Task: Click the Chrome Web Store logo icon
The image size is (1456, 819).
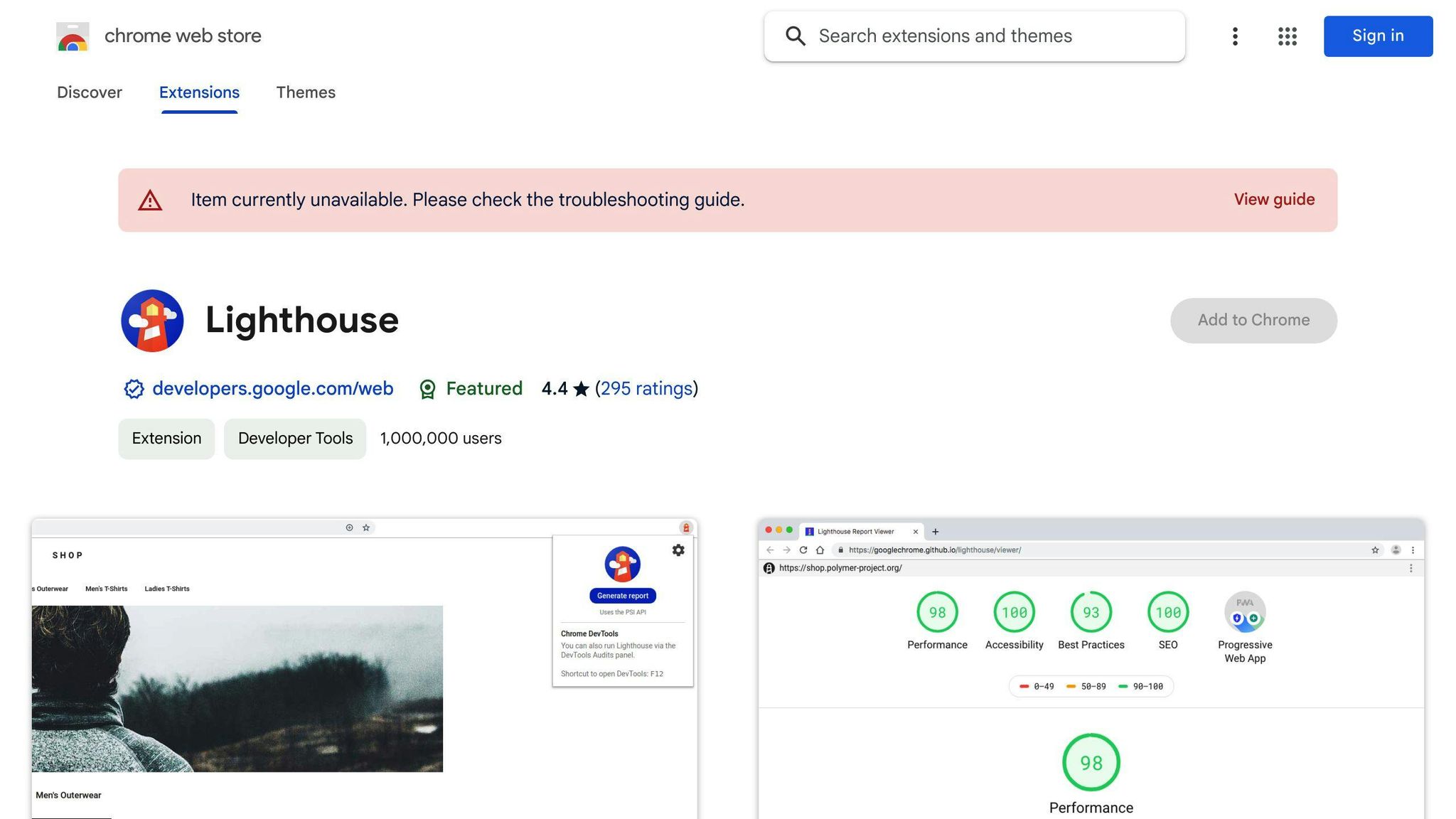Action: click(x=73, y=36)
